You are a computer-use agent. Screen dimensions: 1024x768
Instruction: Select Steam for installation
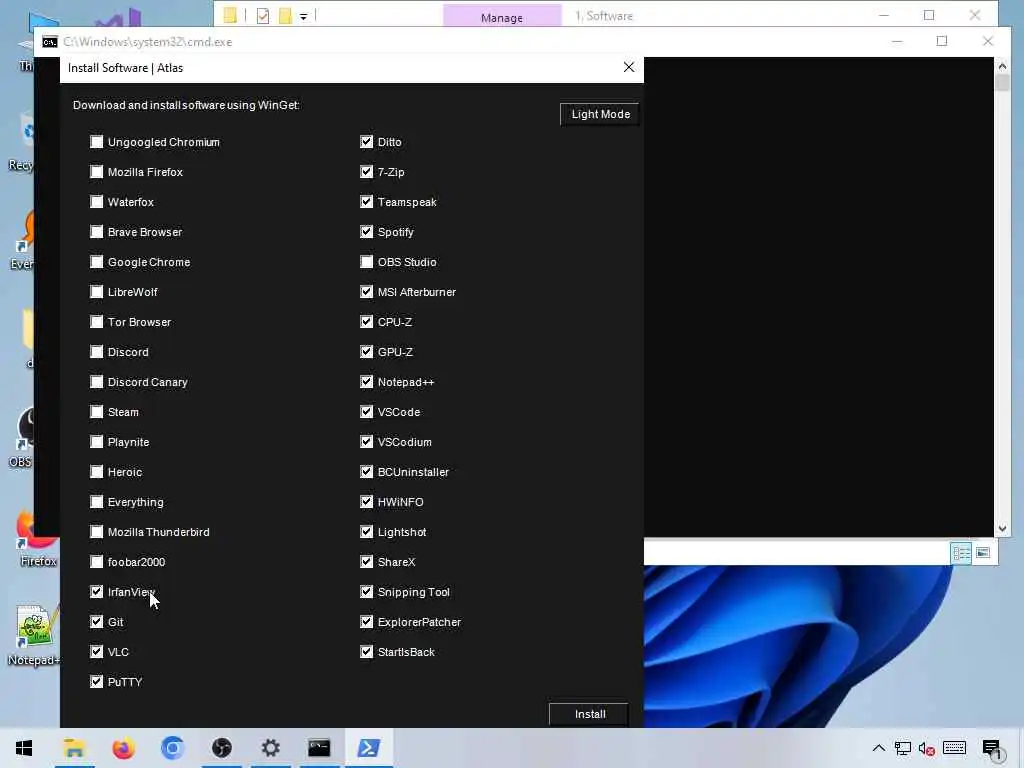pyautogui.click(x=97, y=412)
